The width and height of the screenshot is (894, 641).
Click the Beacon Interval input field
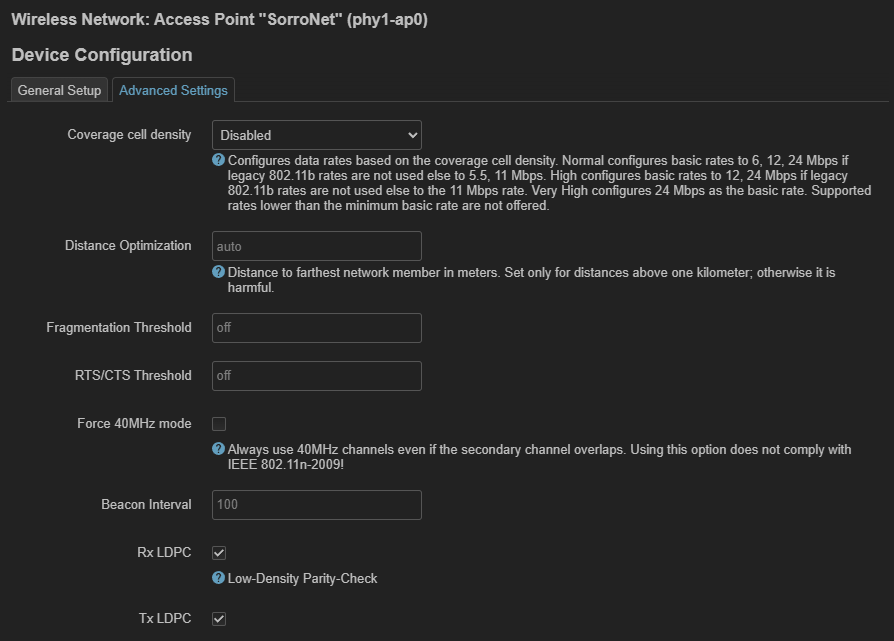pos(316,505)
